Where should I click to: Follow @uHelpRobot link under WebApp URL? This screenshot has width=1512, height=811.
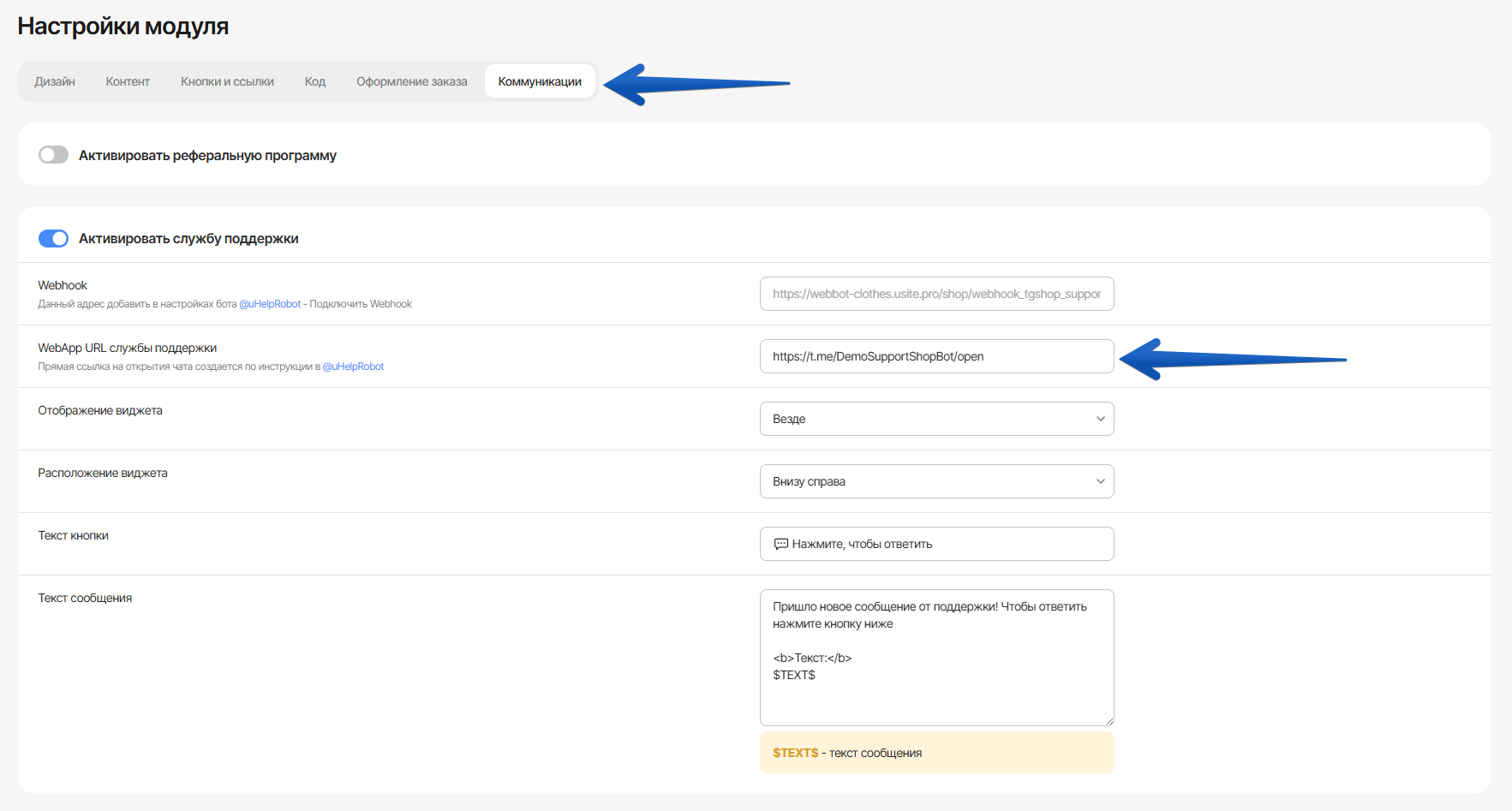point(353,367)
